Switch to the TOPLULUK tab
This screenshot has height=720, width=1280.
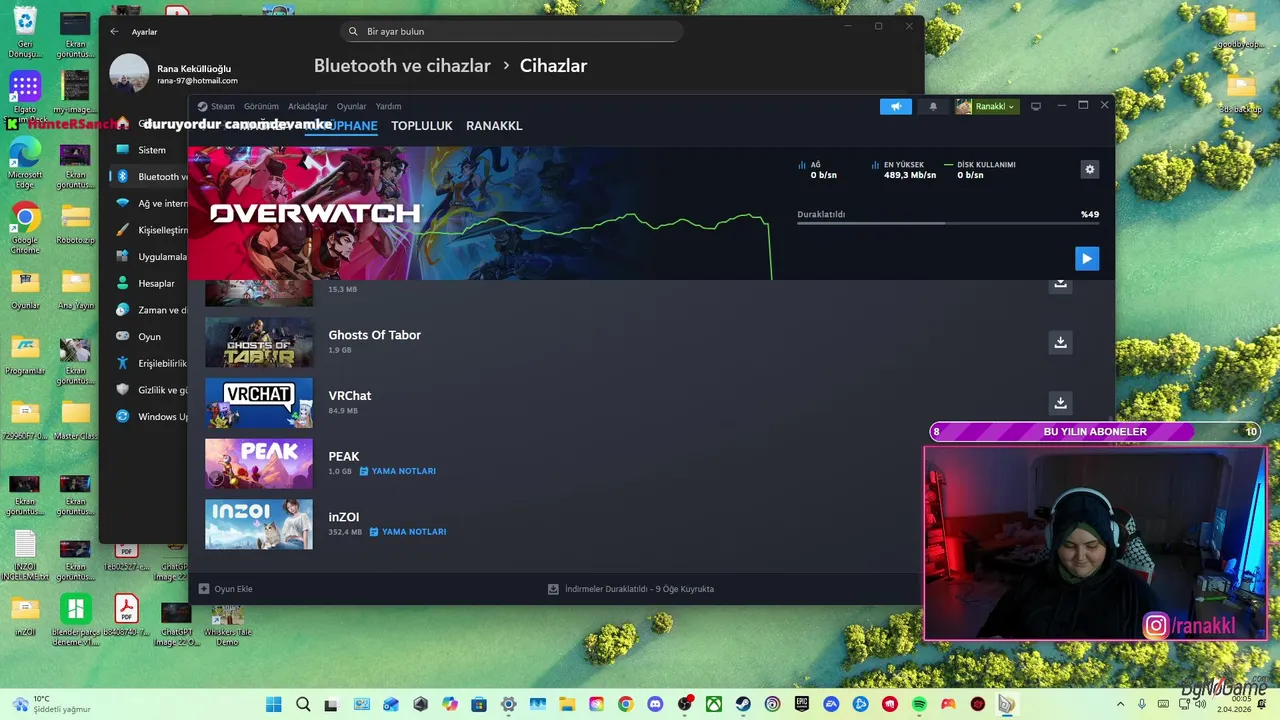(x=422, y=126)
